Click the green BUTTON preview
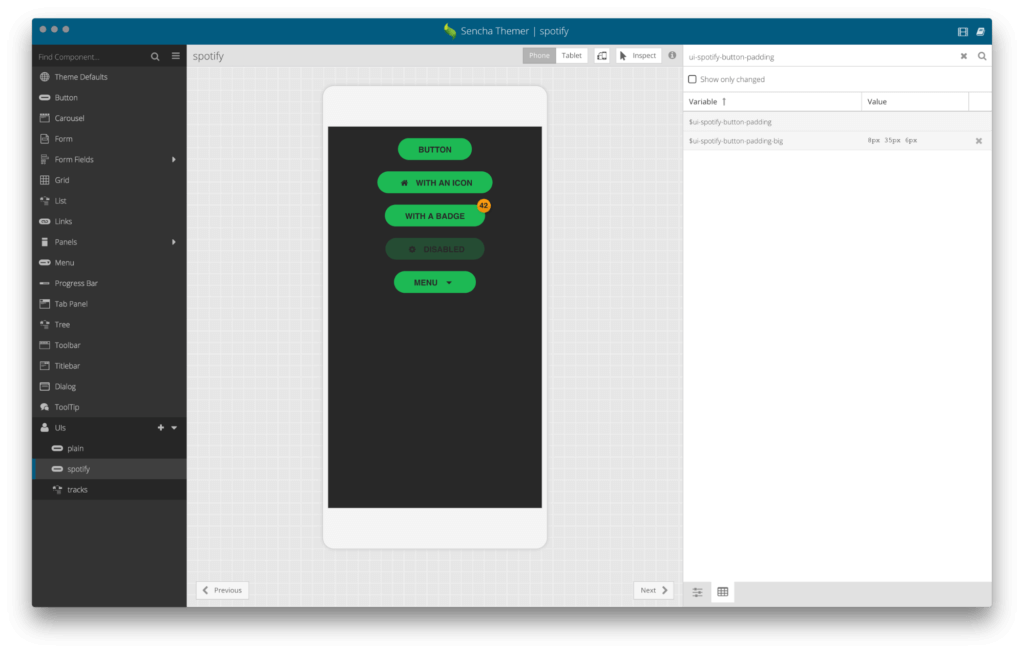The height and width of the screenshot is (653, 1024). tap(435, 150)
